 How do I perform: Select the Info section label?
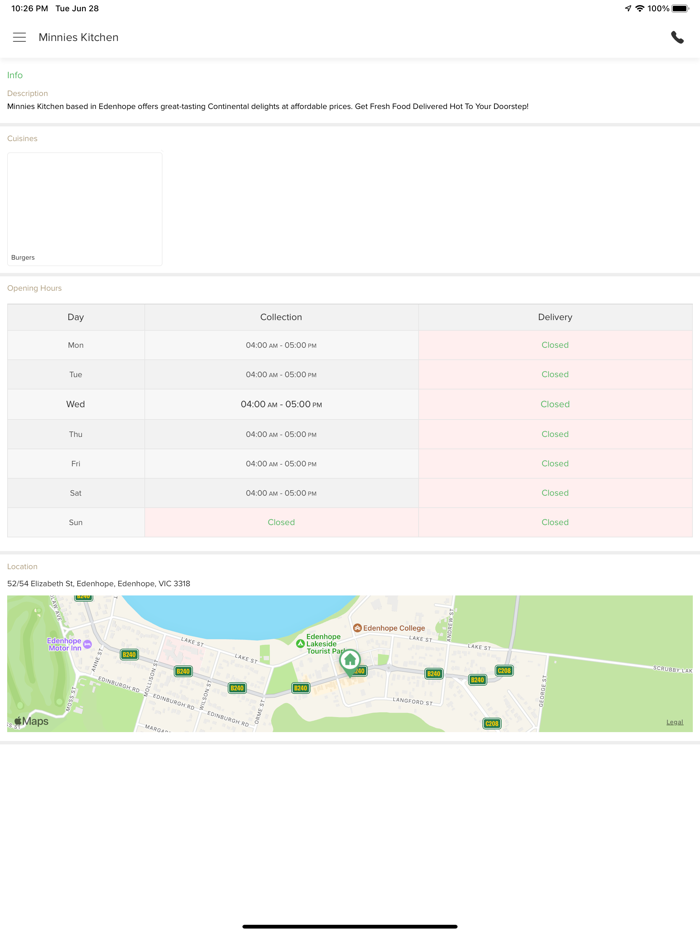click(x=15, y=75)
